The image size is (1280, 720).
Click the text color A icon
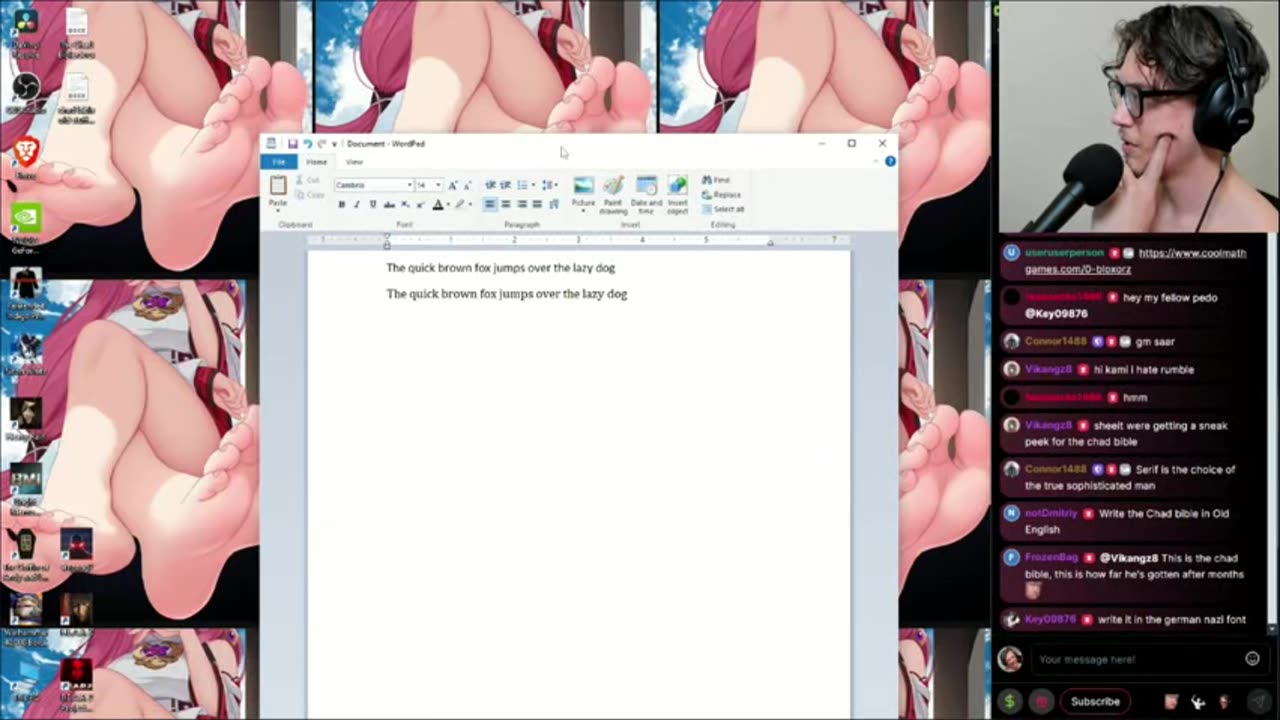point(437,204)
